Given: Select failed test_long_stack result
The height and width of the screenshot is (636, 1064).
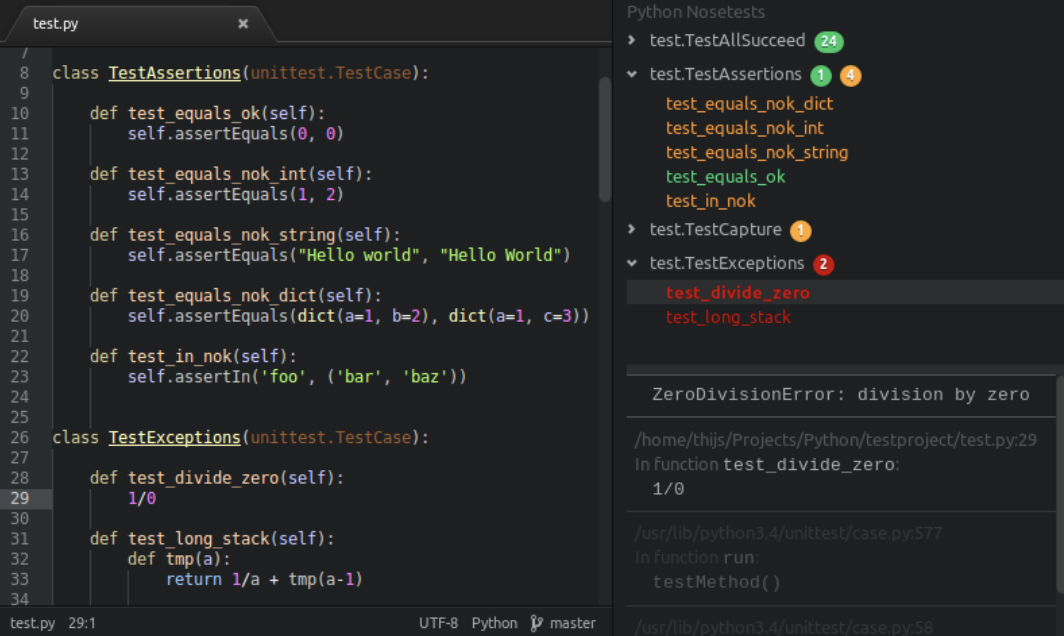Looking at the screenshot, I should [x=728, y=318].
